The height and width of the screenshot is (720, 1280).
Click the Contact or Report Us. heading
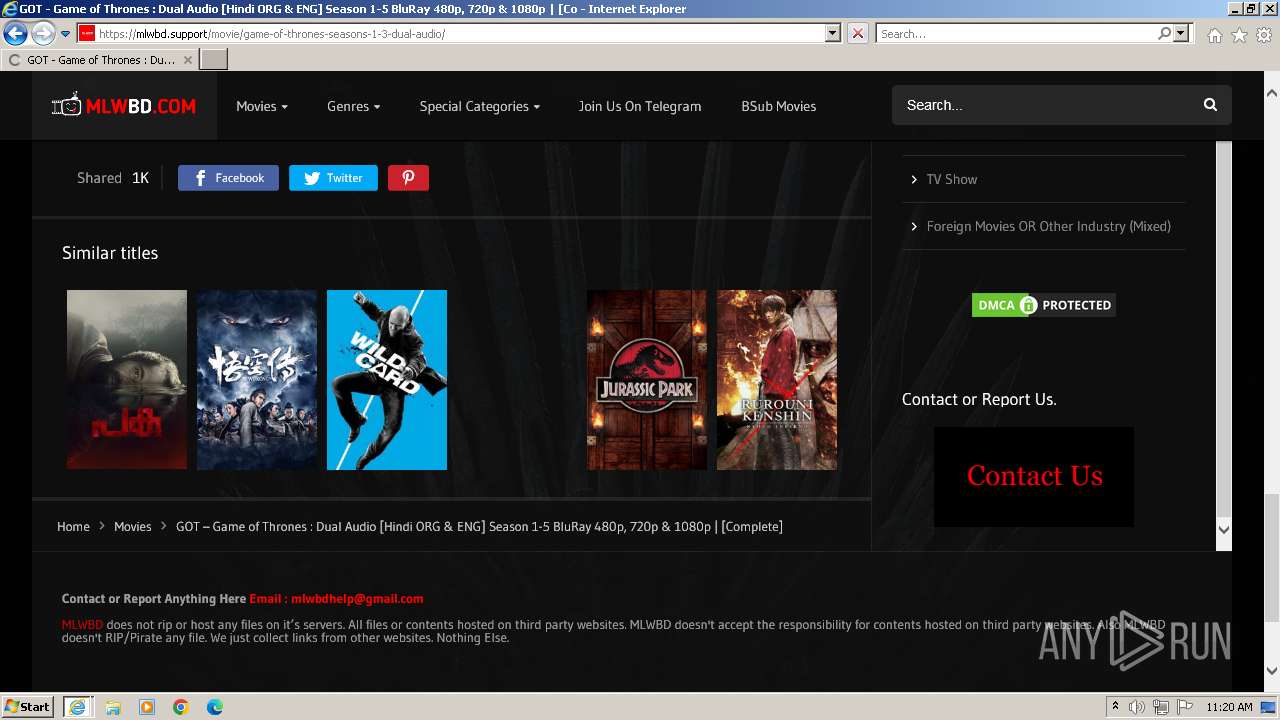(979, 399)
